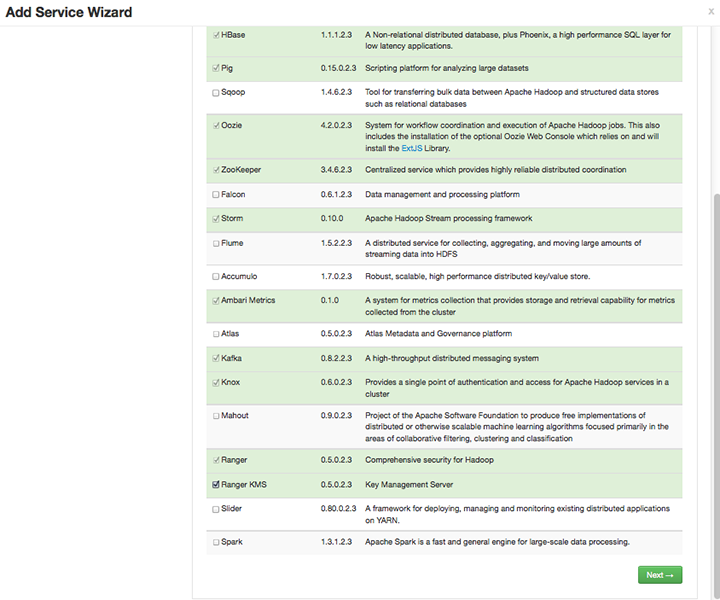Uncheck the Ranger KMS checkbox
The width and height of the screenshot is (720, 600).
(x=216, y=485)
